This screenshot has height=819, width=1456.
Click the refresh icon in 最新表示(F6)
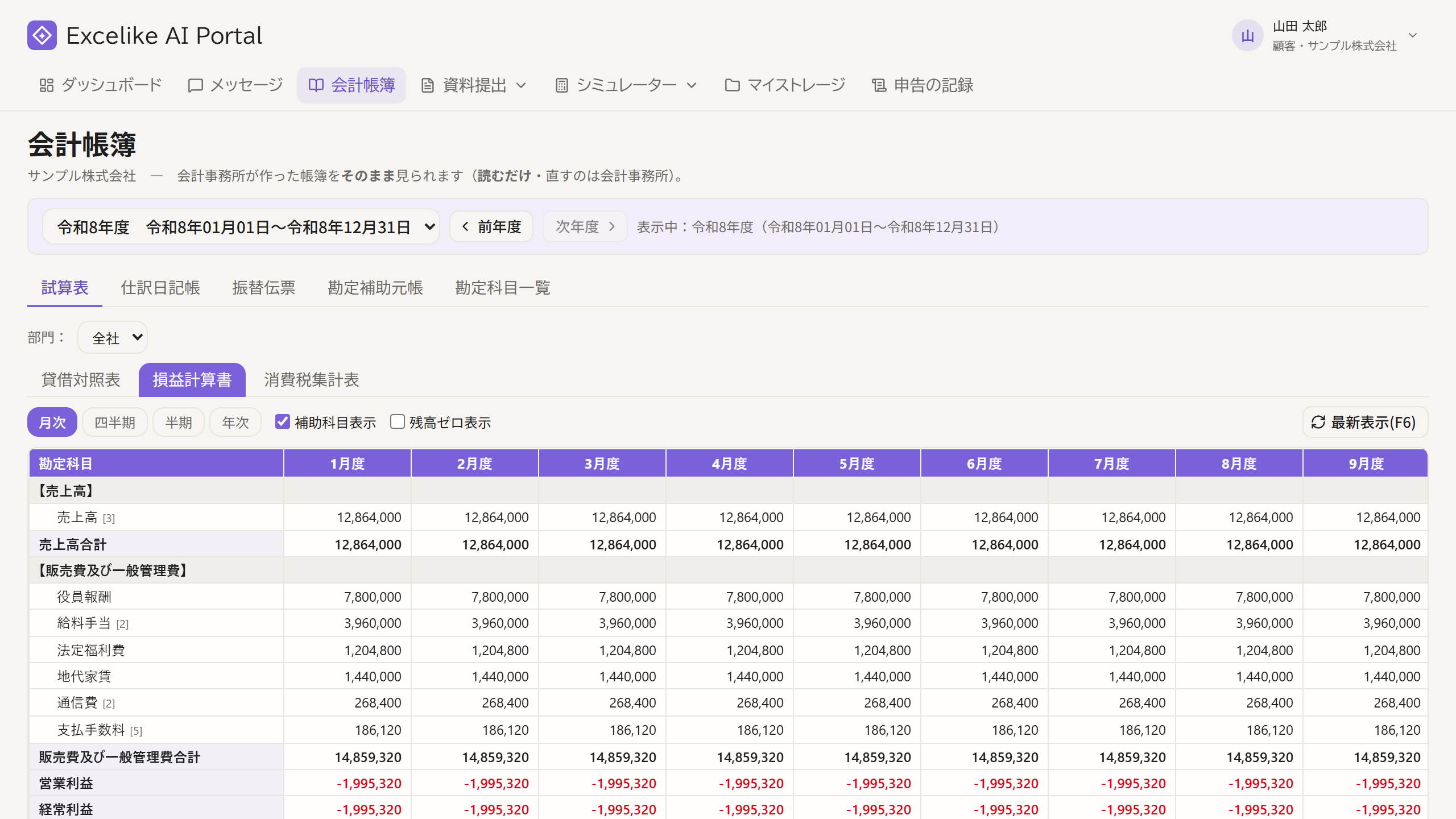click(1318, 422)
